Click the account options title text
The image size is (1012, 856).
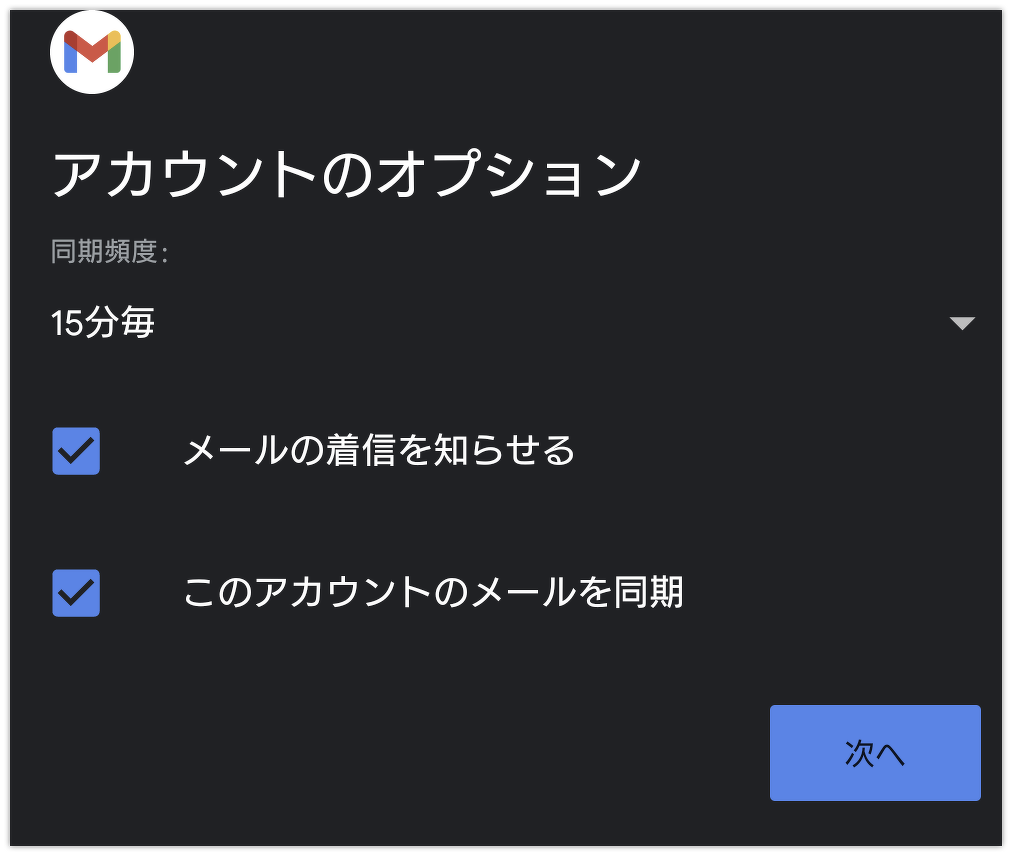pos(345,175)
